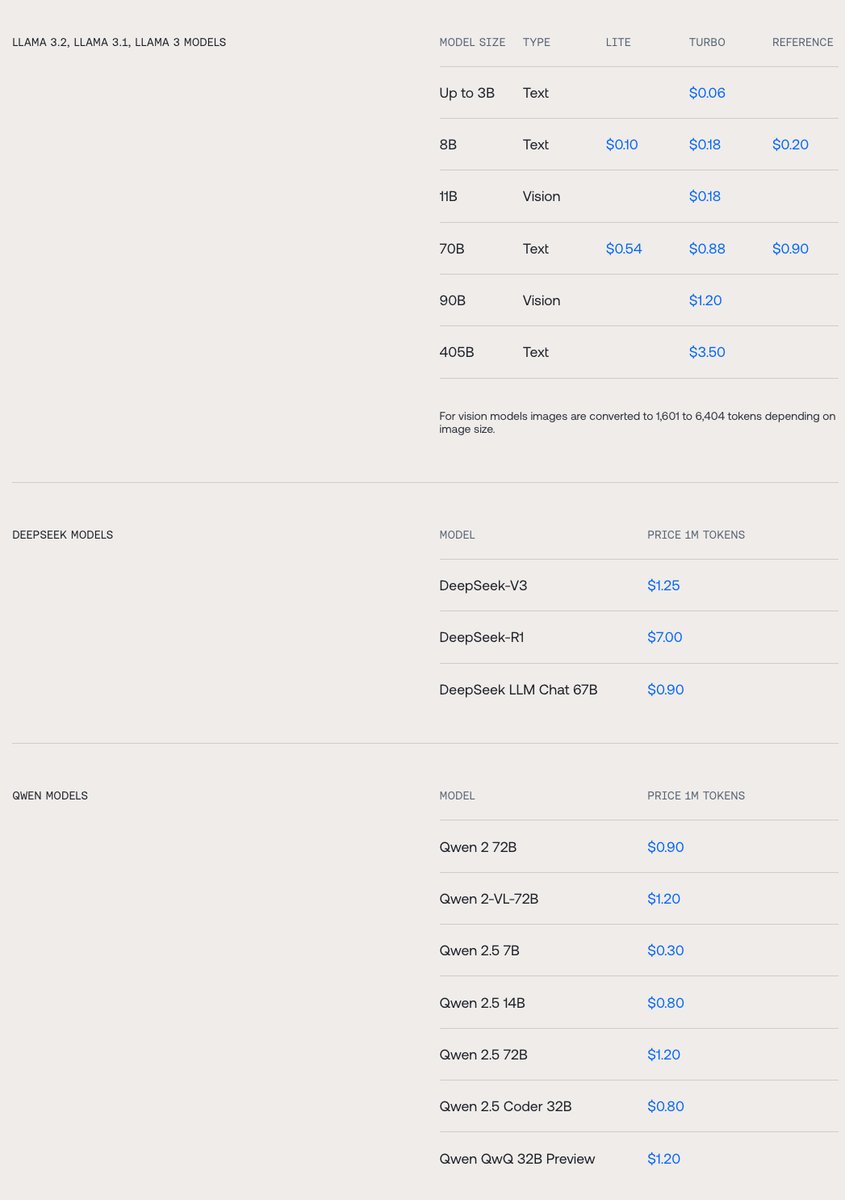Image resolution: width=845 pixels, height=1200 pixels.
Task: Select the Qwen 2 72B model name
Action: [x=478, y=847]
